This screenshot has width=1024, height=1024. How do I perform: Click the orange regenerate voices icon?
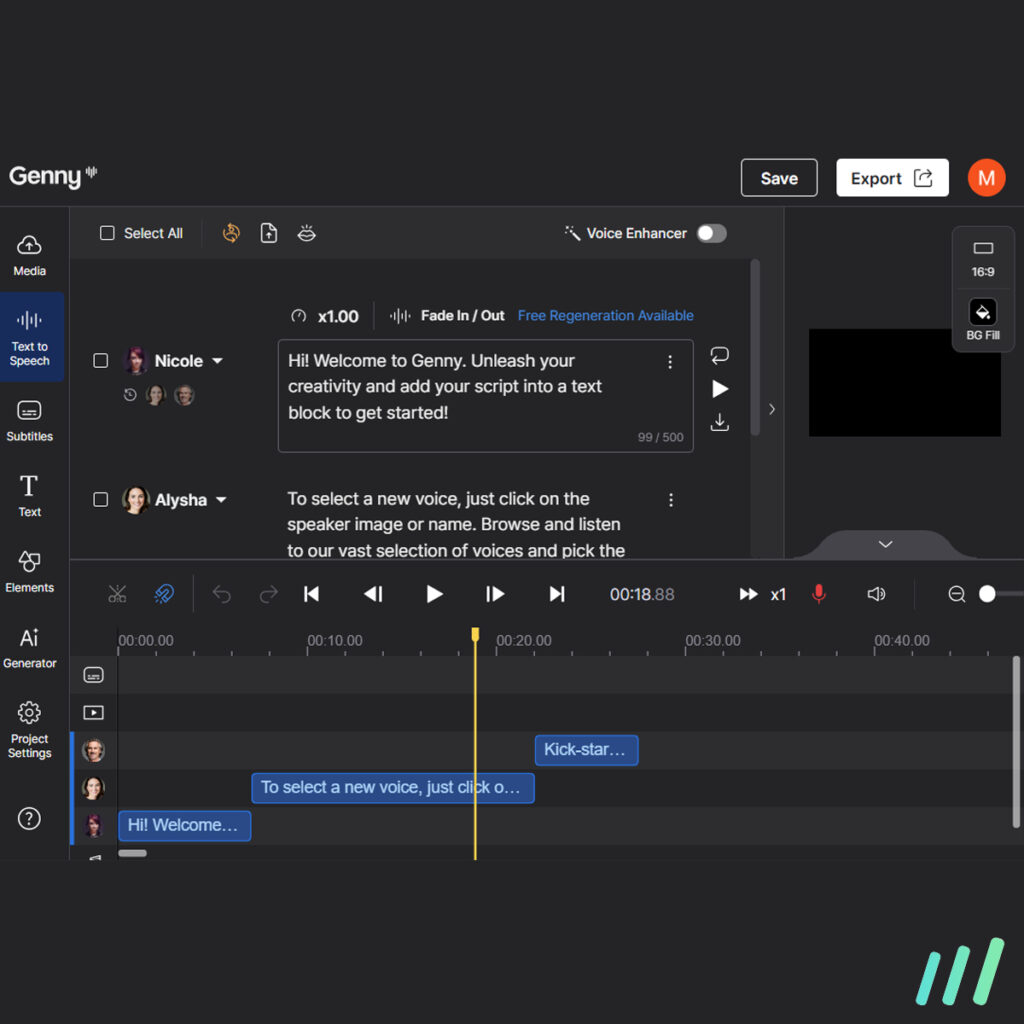coord(231,233)
